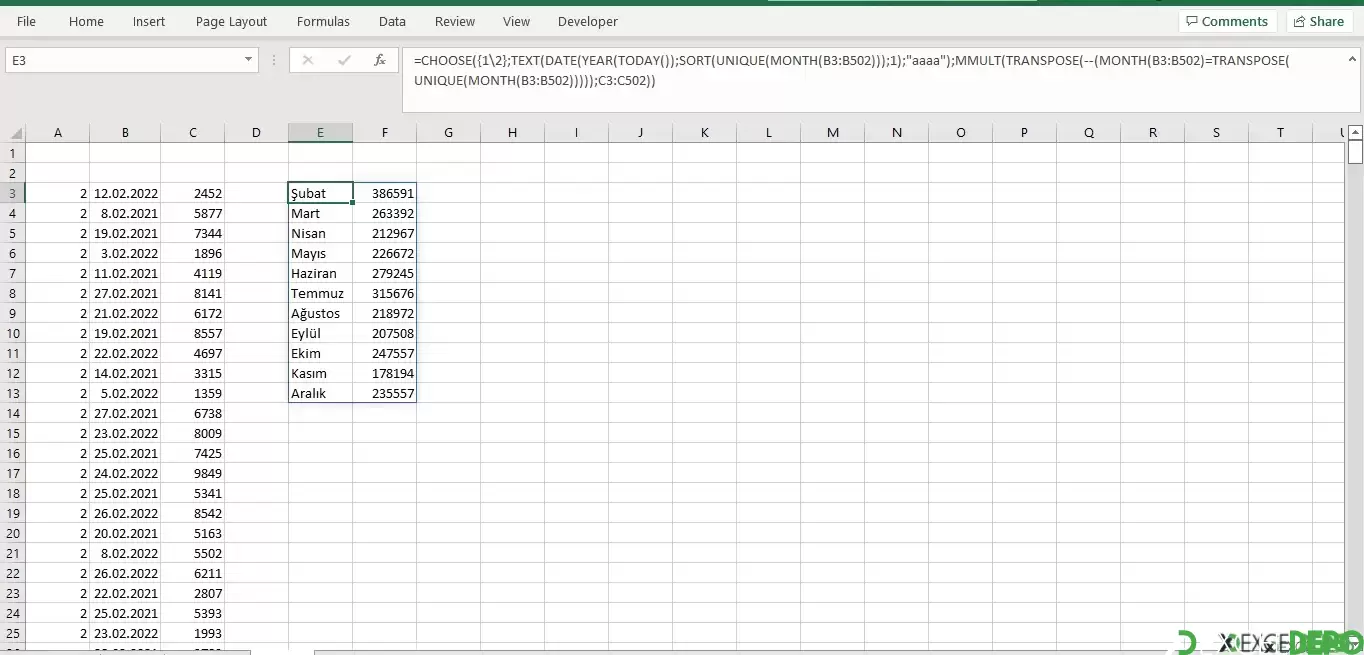Click the cell with value 386591
1364x655 pixels.
pyautogui.click(x=385, y=193)
